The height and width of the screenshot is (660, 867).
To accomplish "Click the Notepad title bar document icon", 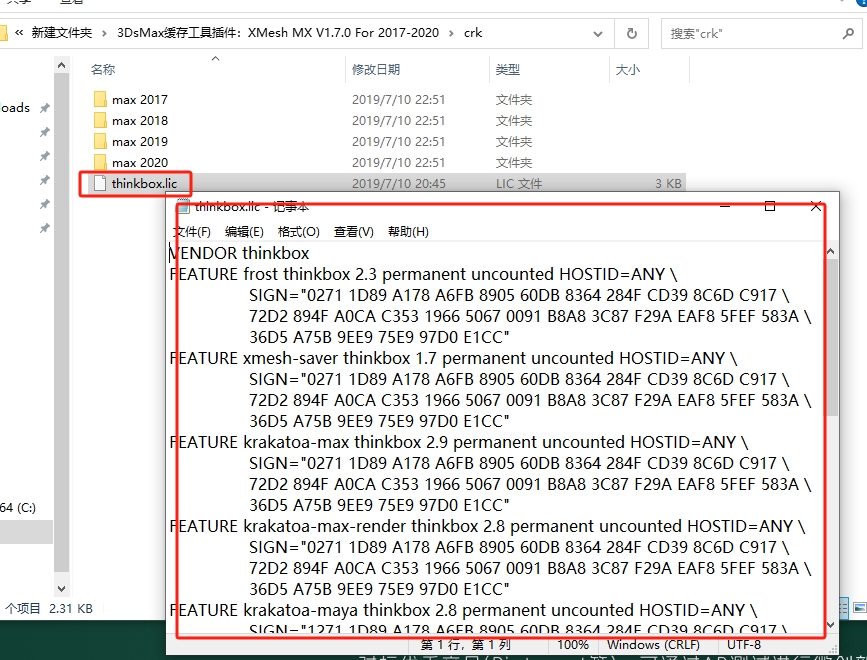I will click(183, 207).
